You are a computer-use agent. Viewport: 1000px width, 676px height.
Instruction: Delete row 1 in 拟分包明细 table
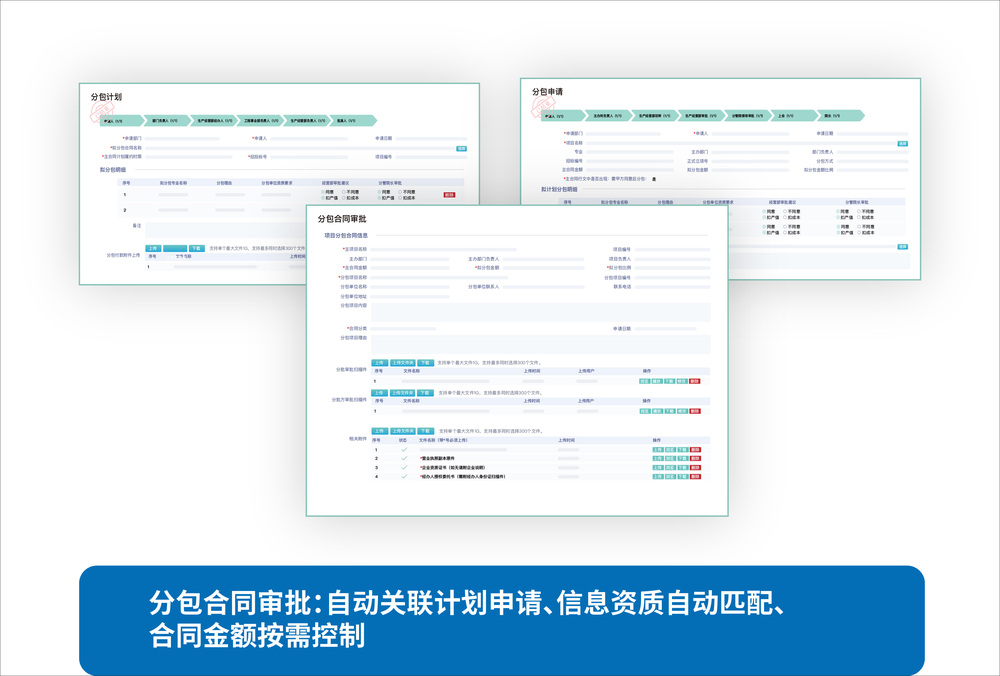(449, 195)
